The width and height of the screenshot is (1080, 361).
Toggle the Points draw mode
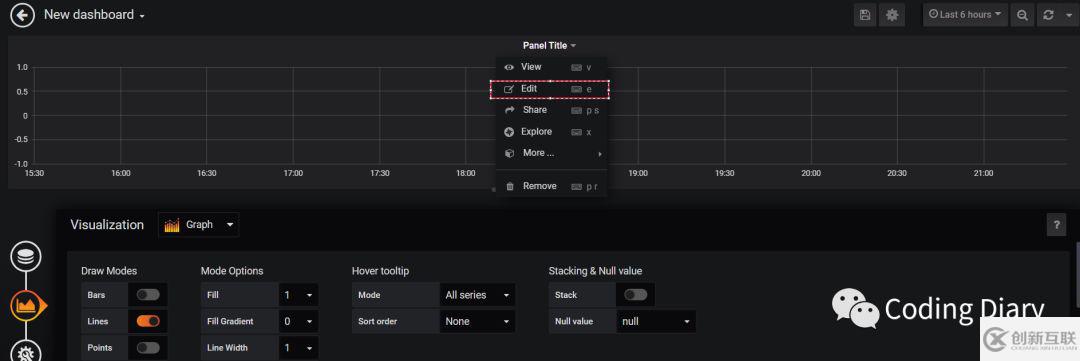click(148, 348)
